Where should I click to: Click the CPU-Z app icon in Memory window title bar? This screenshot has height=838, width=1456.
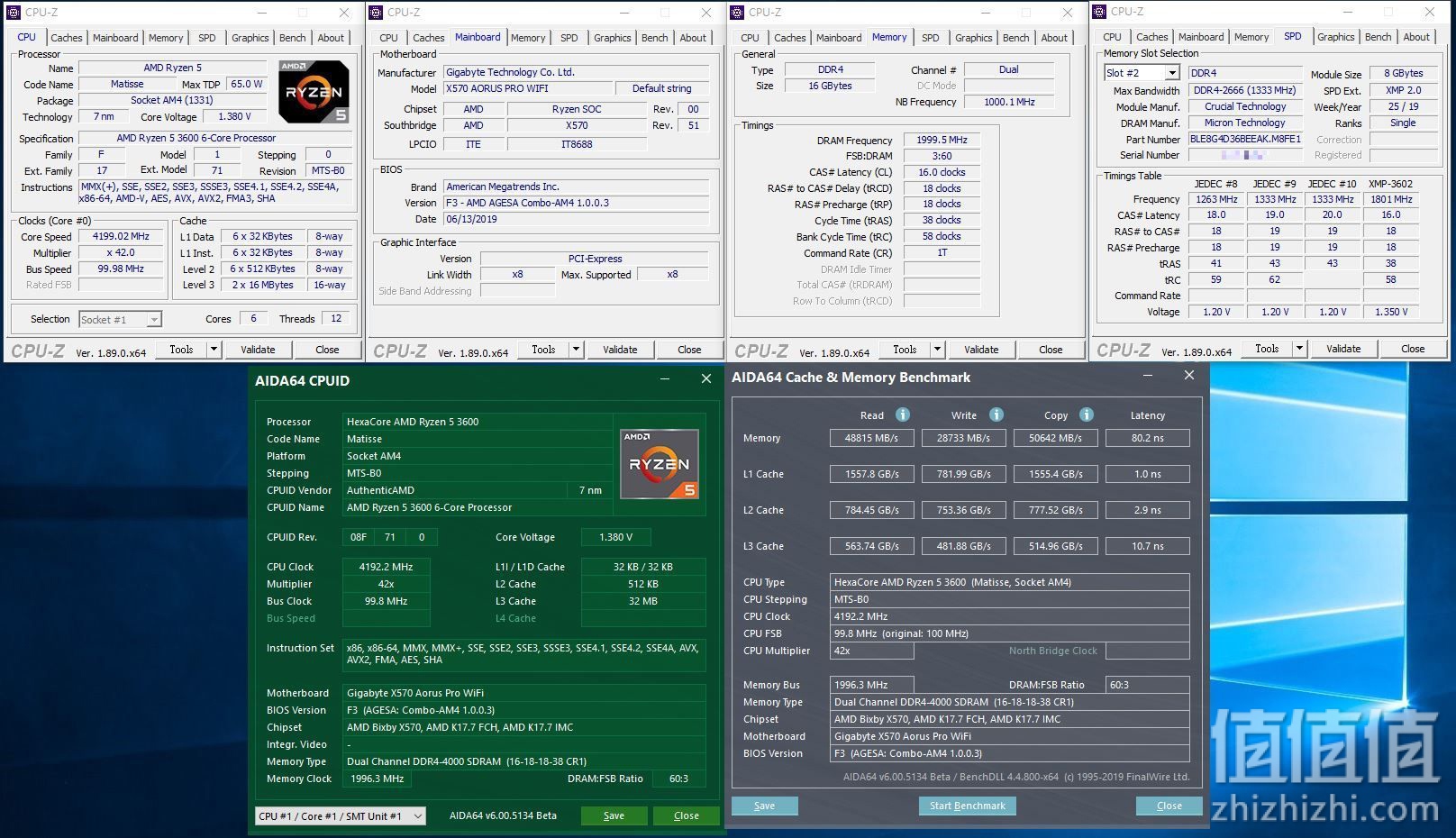(737, 13)
